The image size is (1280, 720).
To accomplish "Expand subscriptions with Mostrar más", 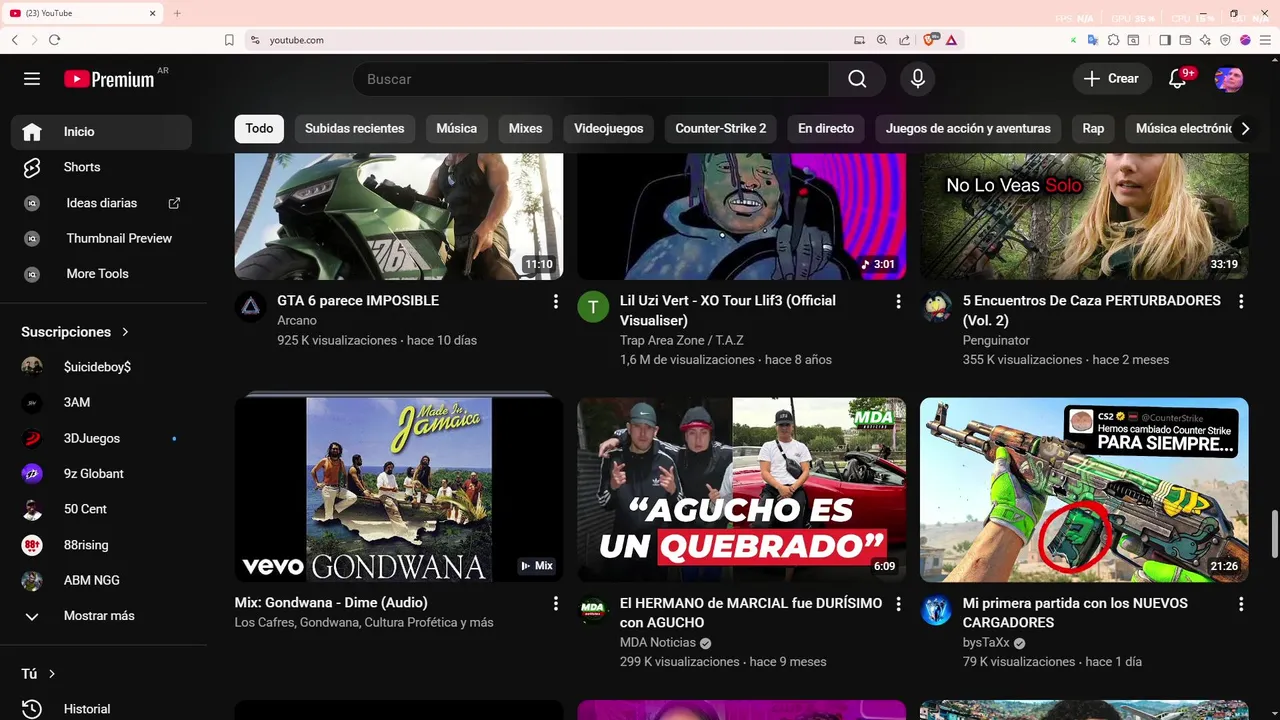I will coord(101,616).
